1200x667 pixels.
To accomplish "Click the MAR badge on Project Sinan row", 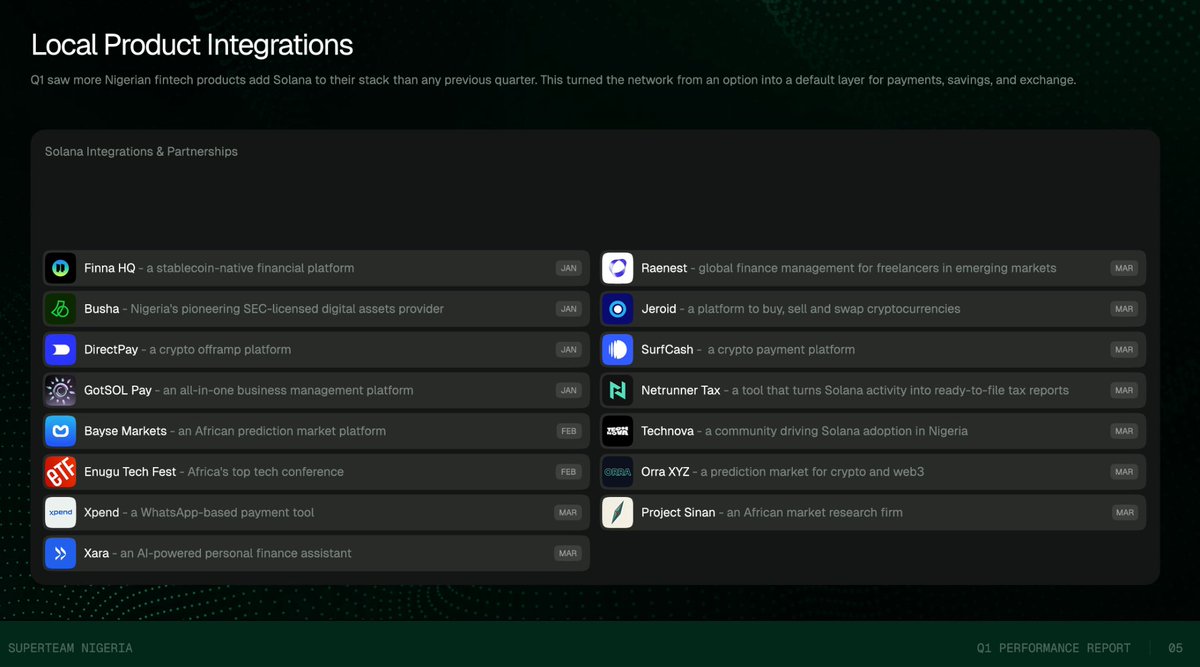I will [1124, 512].
